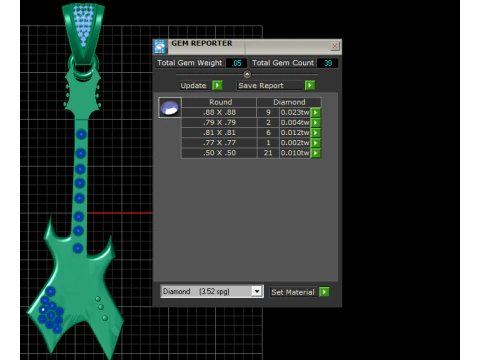Click the 0.012tw weight cell
Image resolution: width=480 pixels, height=360 pixels.
(x=295, y=132)
